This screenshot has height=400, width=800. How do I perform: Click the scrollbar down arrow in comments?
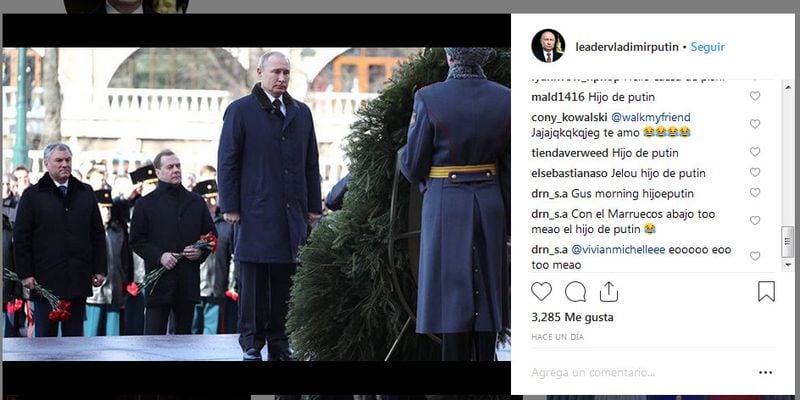(788, 265)
